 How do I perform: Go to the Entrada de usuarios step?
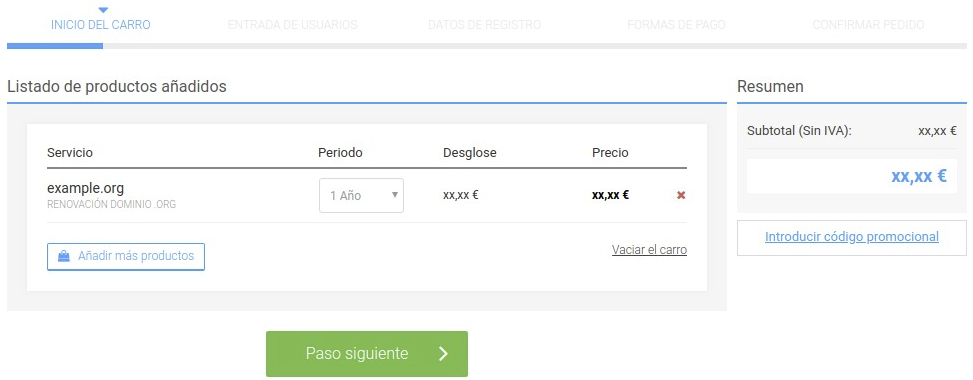point(292,25)
